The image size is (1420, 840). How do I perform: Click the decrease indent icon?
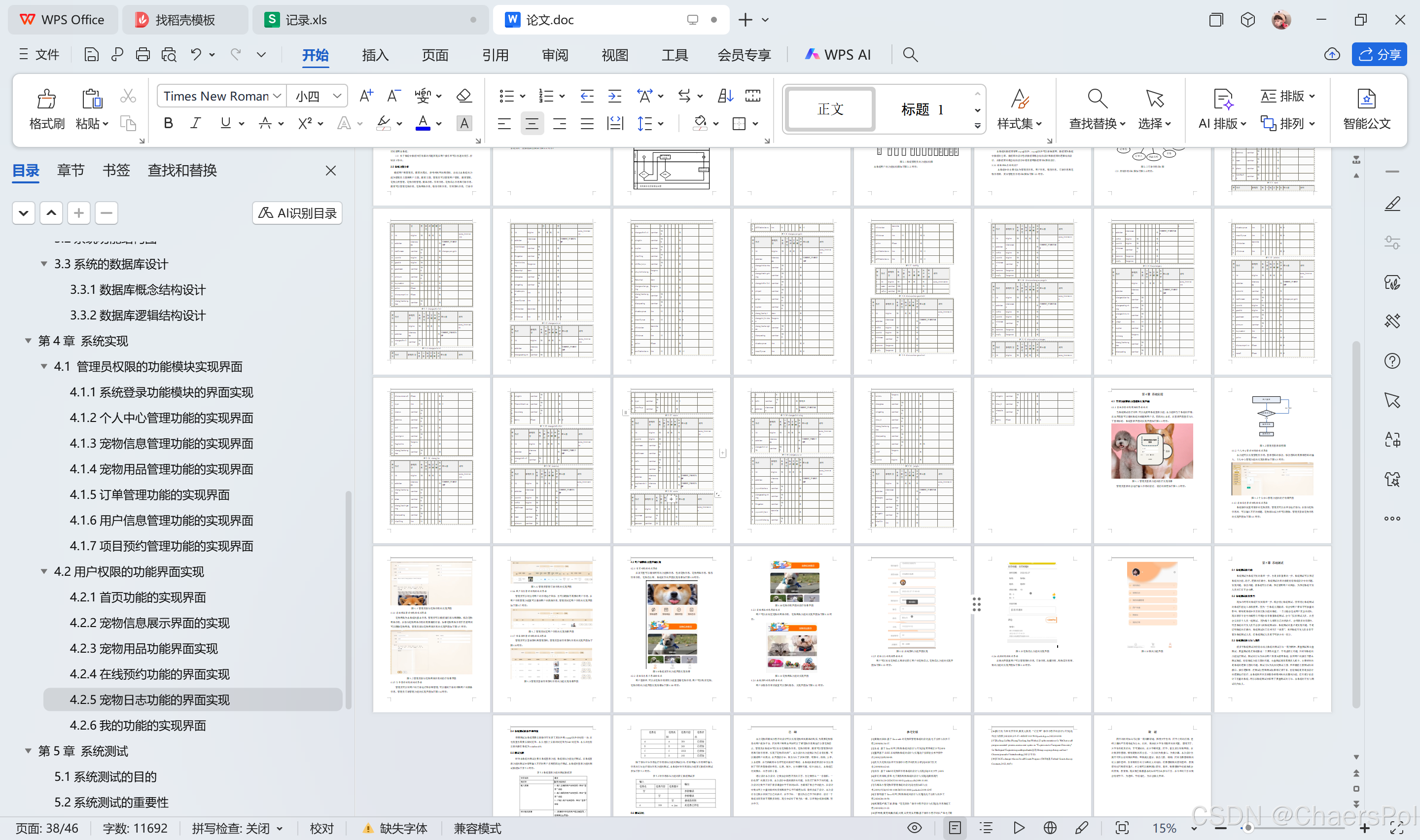587,96
